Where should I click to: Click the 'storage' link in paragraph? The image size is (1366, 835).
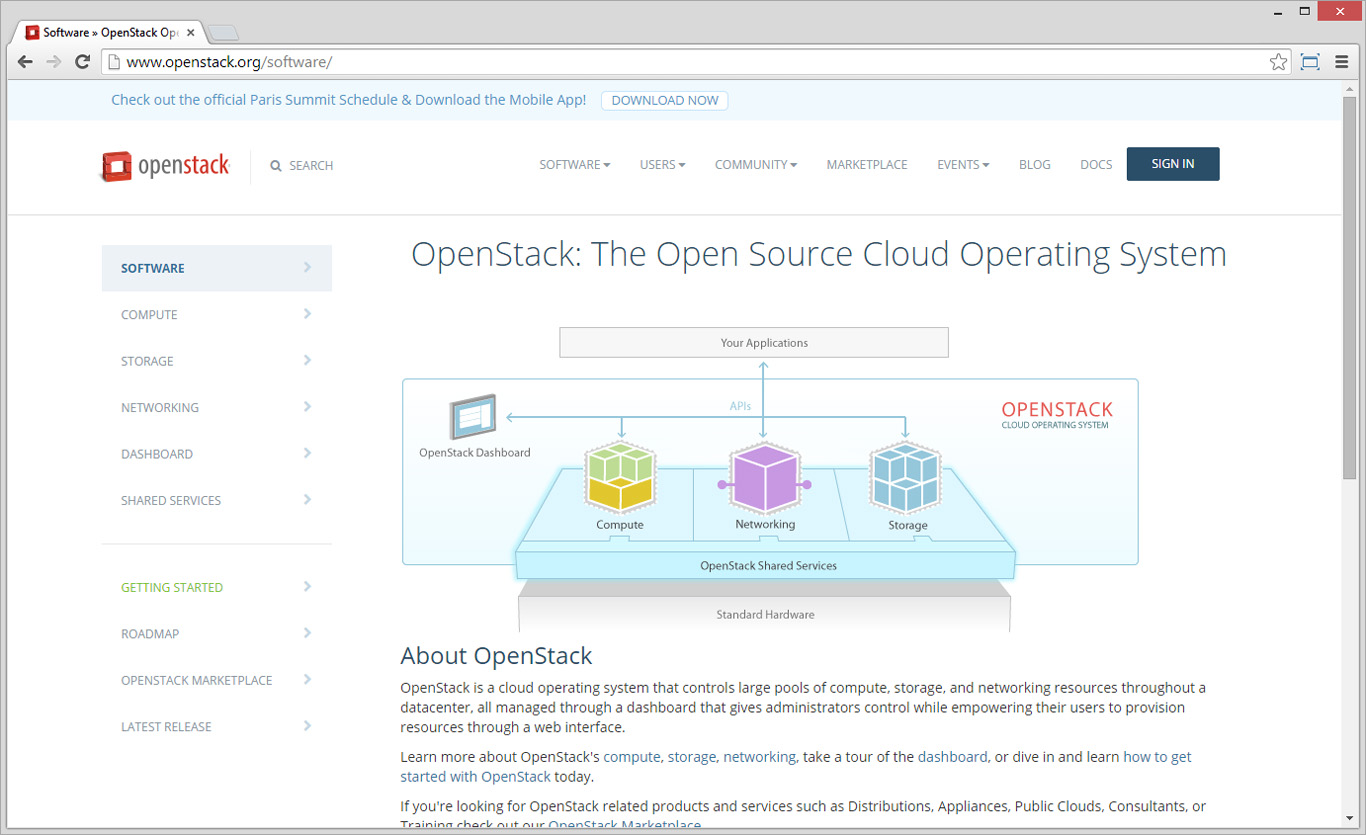click(x=692, y=757)
